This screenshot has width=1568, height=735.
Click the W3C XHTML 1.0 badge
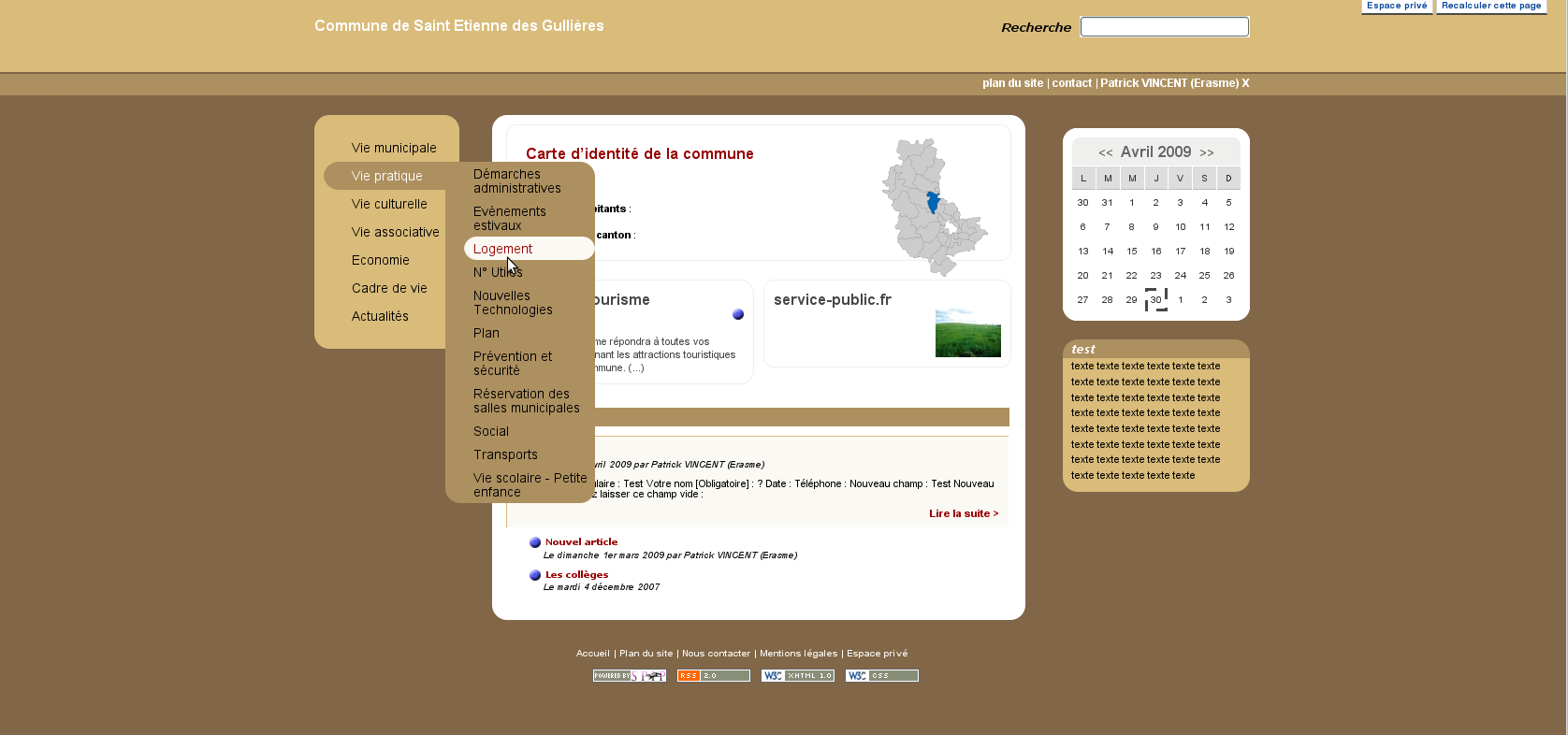pyautogui.click(x=797, y=676)
